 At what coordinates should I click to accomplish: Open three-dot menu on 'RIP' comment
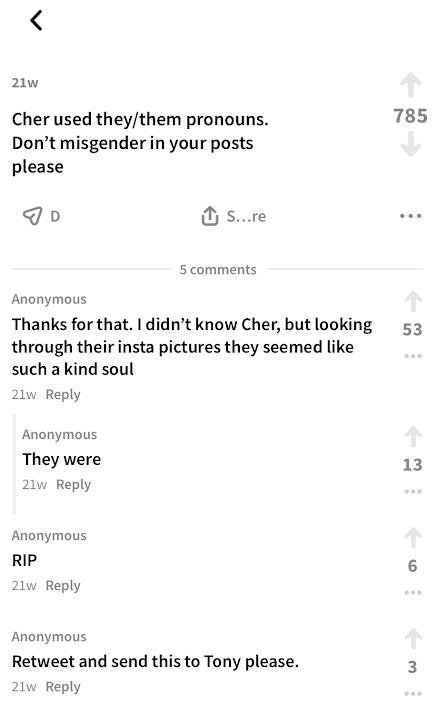pyautogui.click(x=413, y=593)
